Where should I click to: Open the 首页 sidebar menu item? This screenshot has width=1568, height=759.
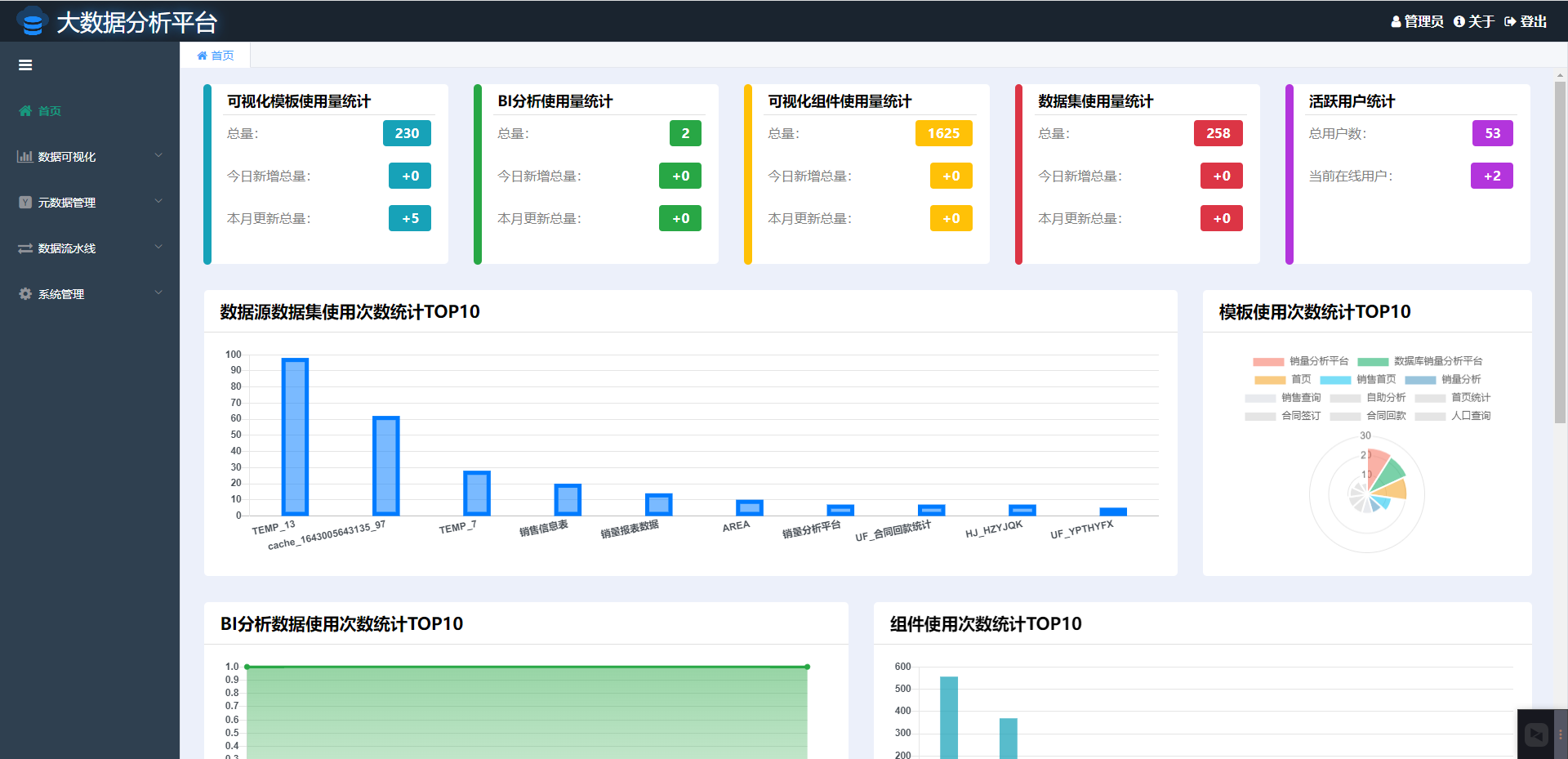click(90, 110)
